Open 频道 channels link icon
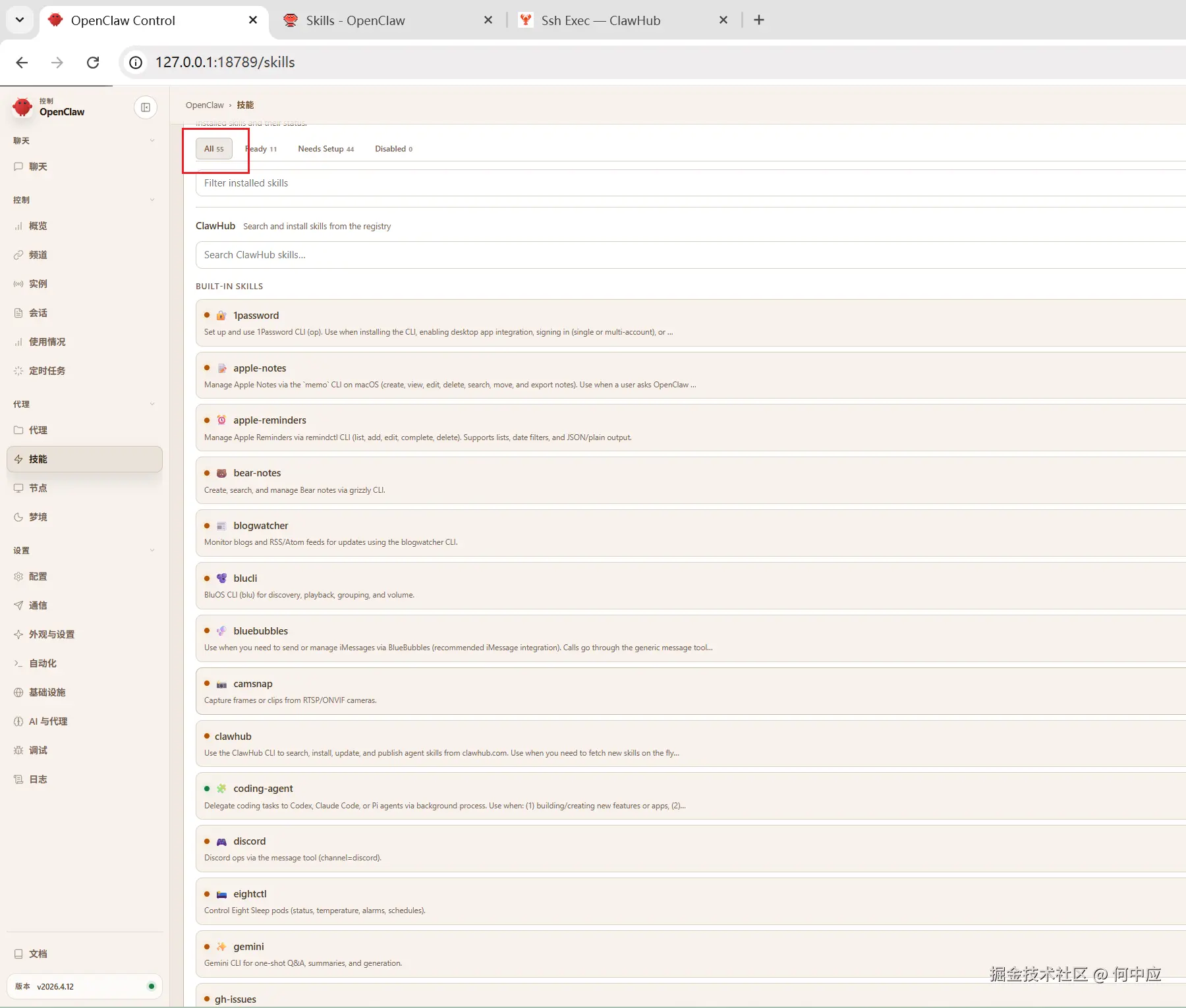This screenshot has width=1186, height=1008. point(18,255)
